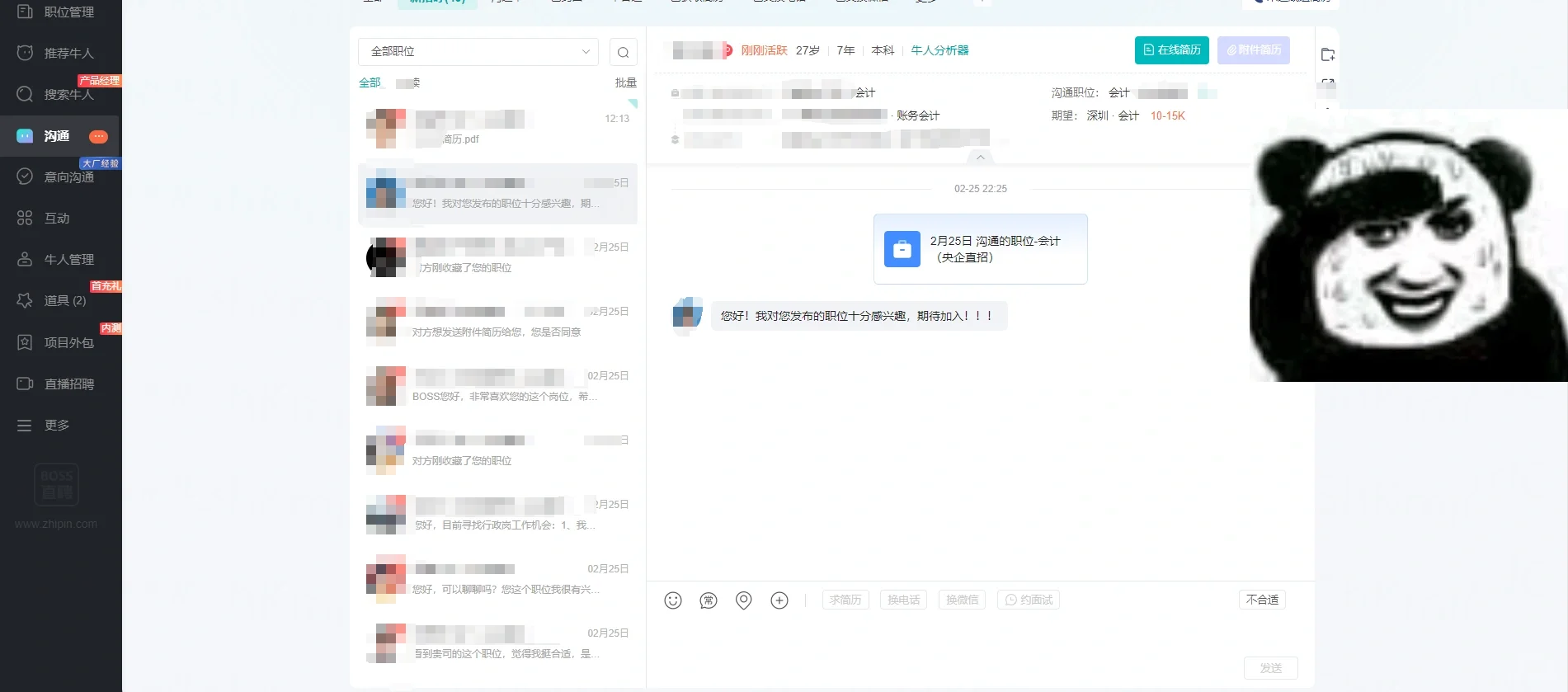Image resolution: width=1568 pixels, height=692 pixels.
Task: Open 常 common phrases icon
Action: 709,600
